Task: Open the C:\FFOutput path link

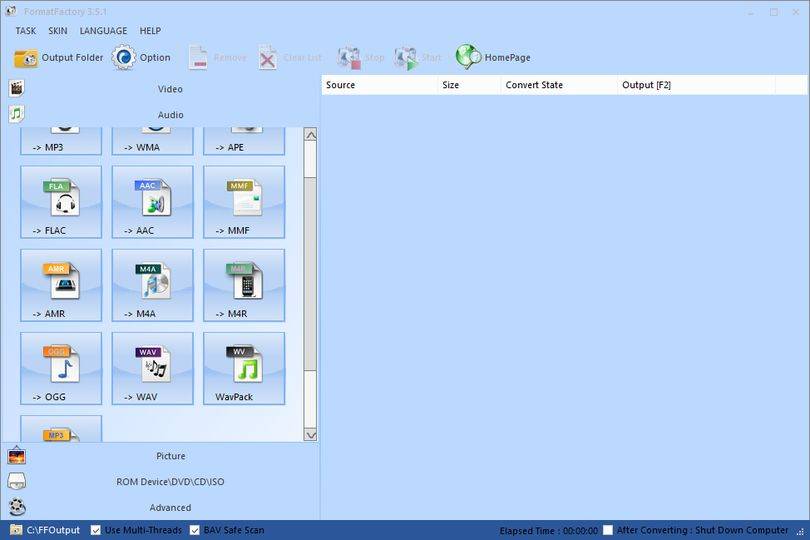Action: coord(53,530)
